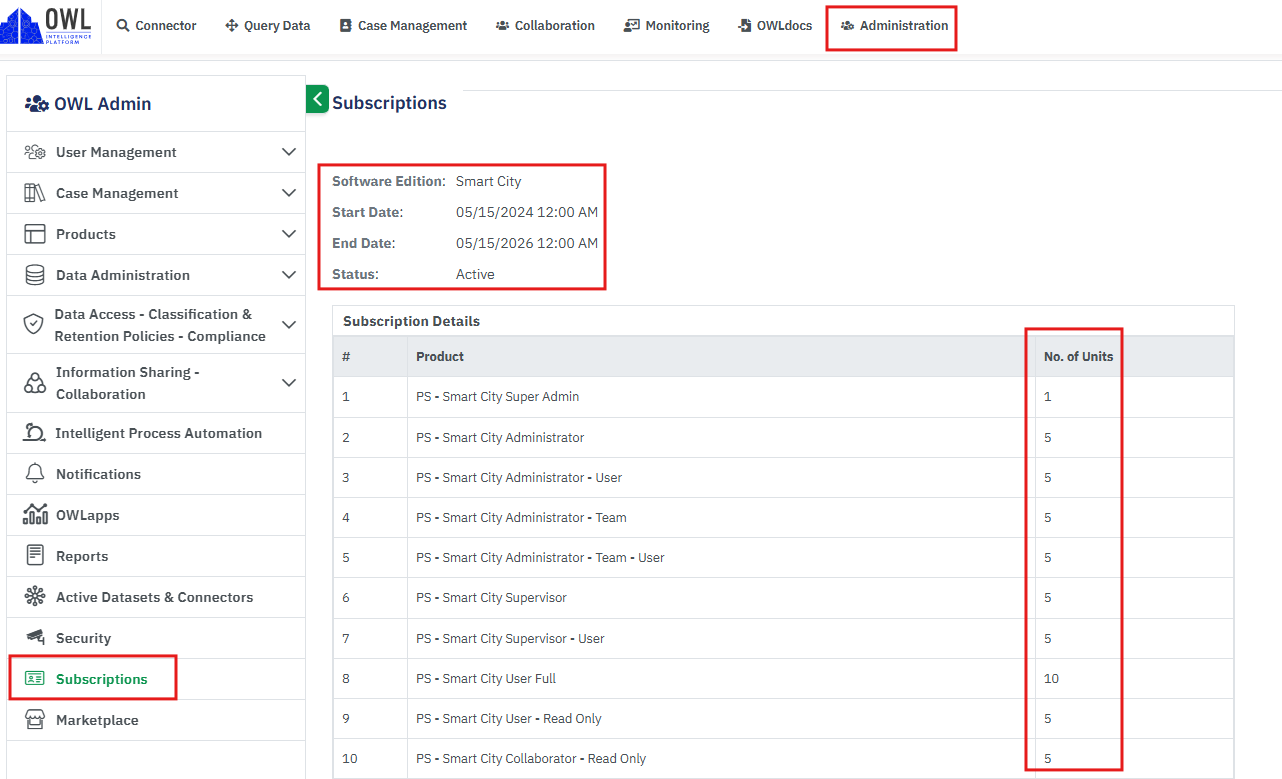Screen dimensions: 1282x779
Task: Click the Reports document icon
Action: coord(35,556)
